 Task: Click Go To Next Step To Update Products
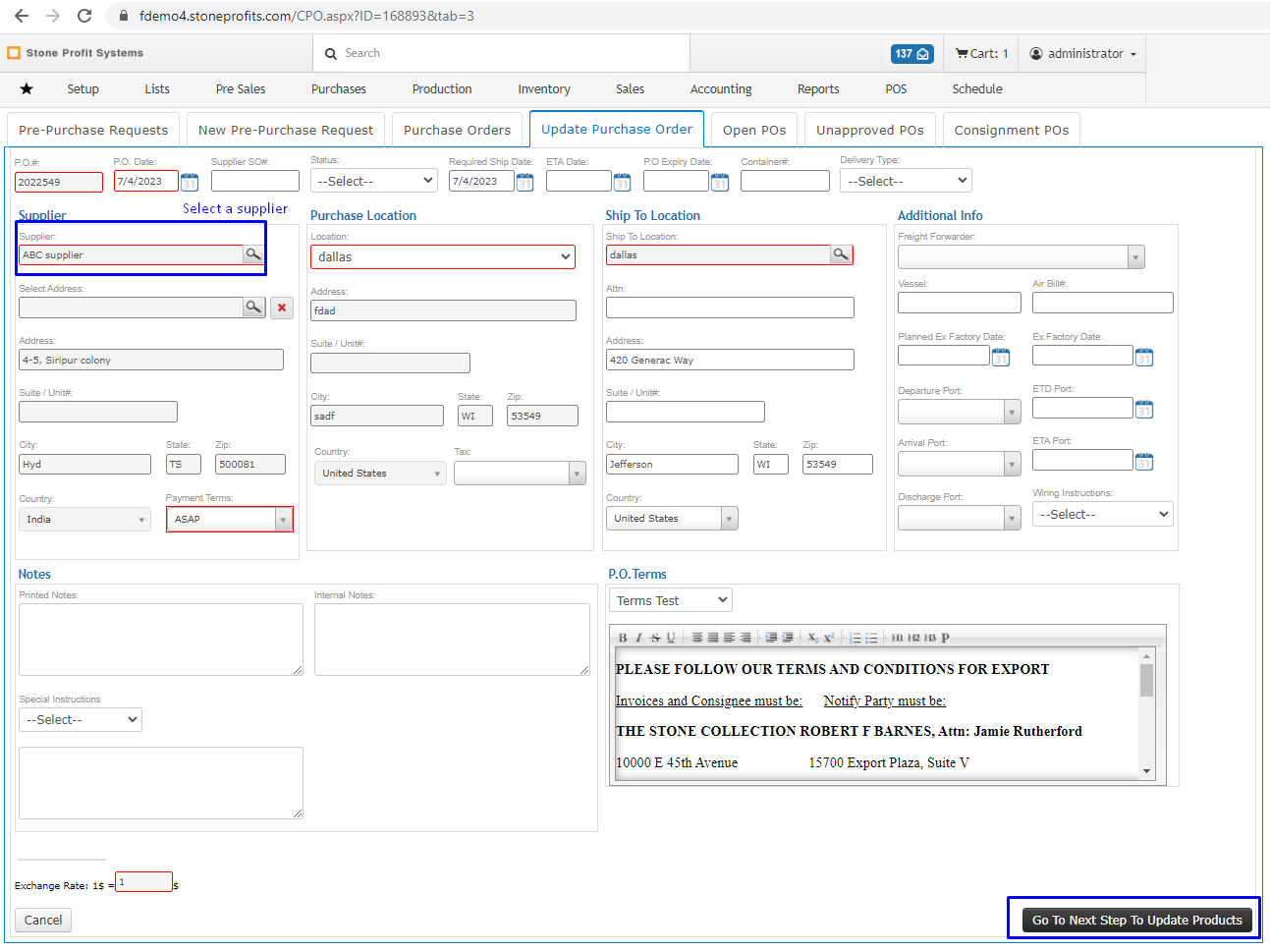(1136, 920)
